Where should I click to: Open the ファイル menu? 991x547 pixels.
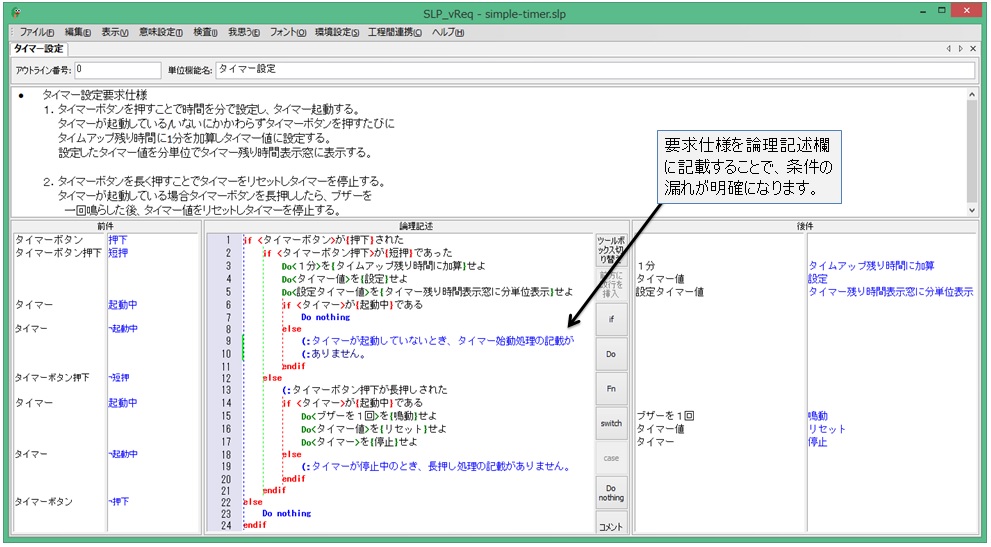pyautogui.click(x=36, y=32)
